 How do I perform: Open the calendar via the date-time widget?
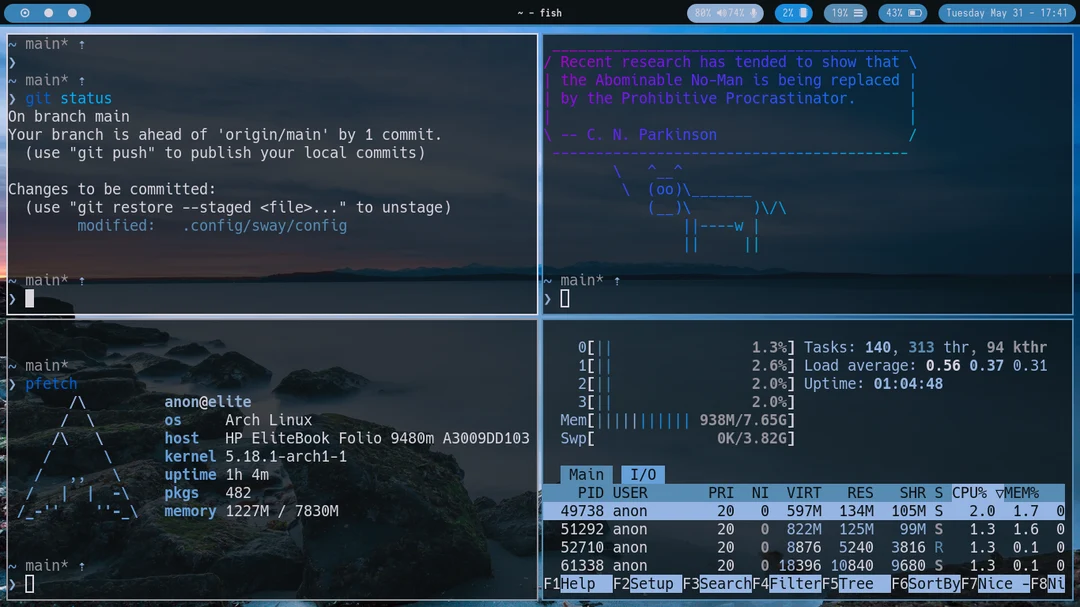click(x=1005, y=13)
